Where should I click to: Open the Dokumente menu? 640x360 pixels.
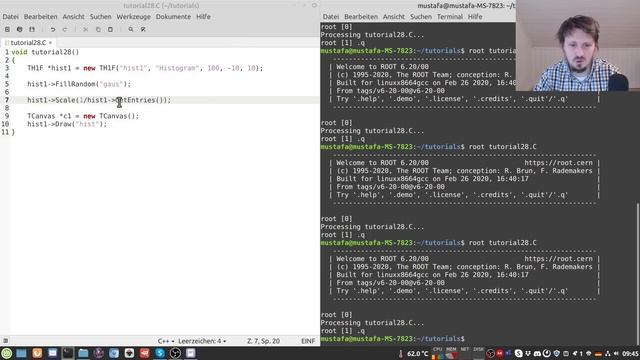click(173, 17)
